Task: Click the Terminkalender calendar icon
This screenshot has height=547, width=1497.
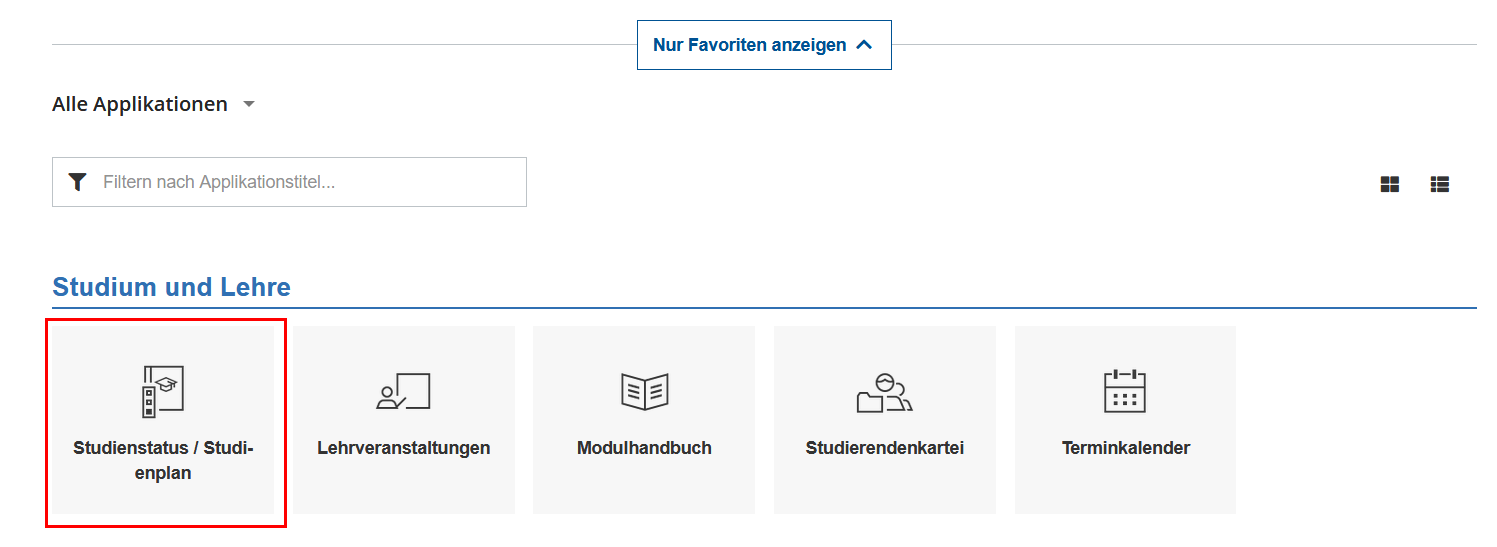Action: pos(1125,391)
